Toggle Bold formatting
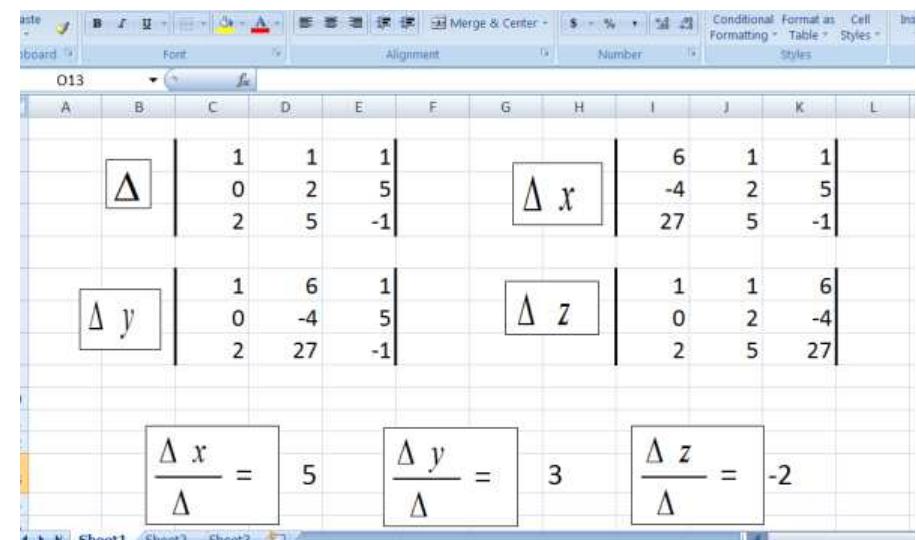This screenshot has width=916, height=540. (x=98, y=24)
